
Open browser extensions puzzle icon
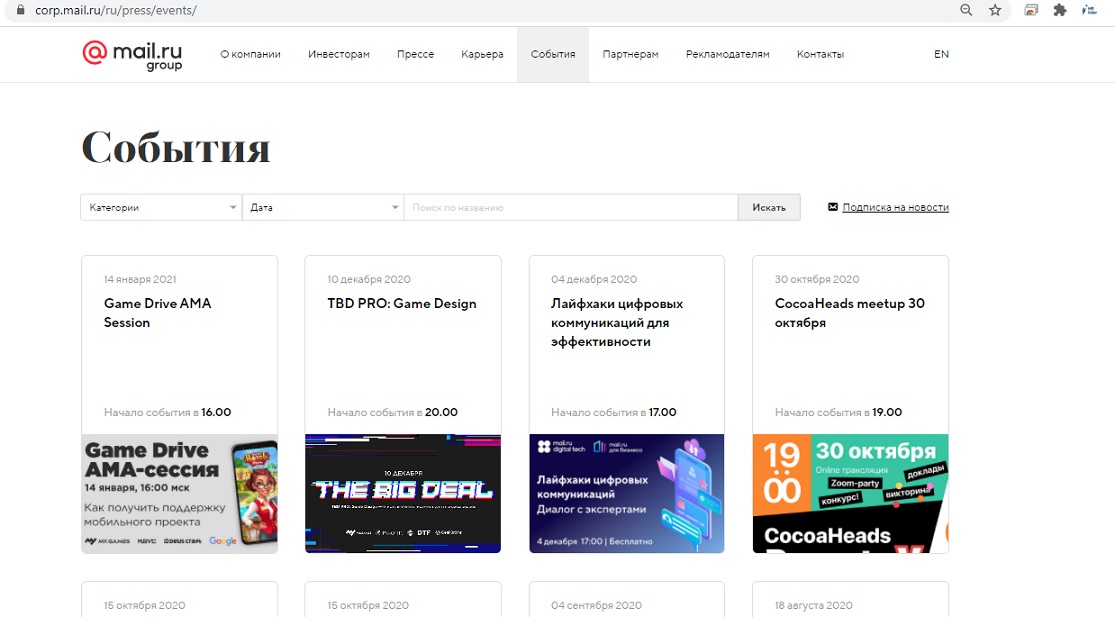tap(1060, 10)
